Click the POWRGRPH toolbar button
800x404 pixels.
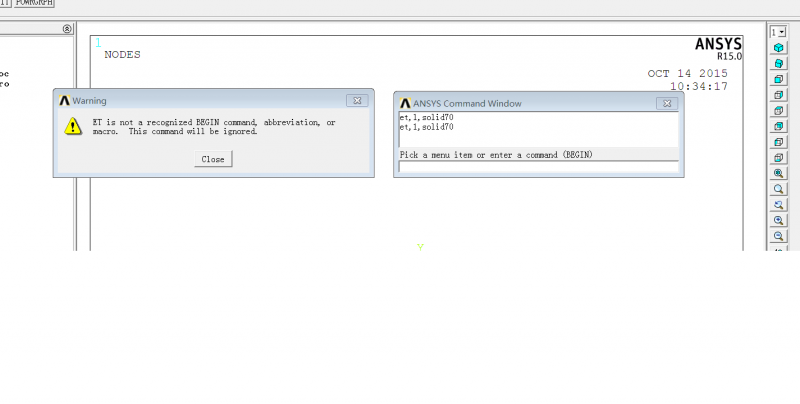[34, 3]
